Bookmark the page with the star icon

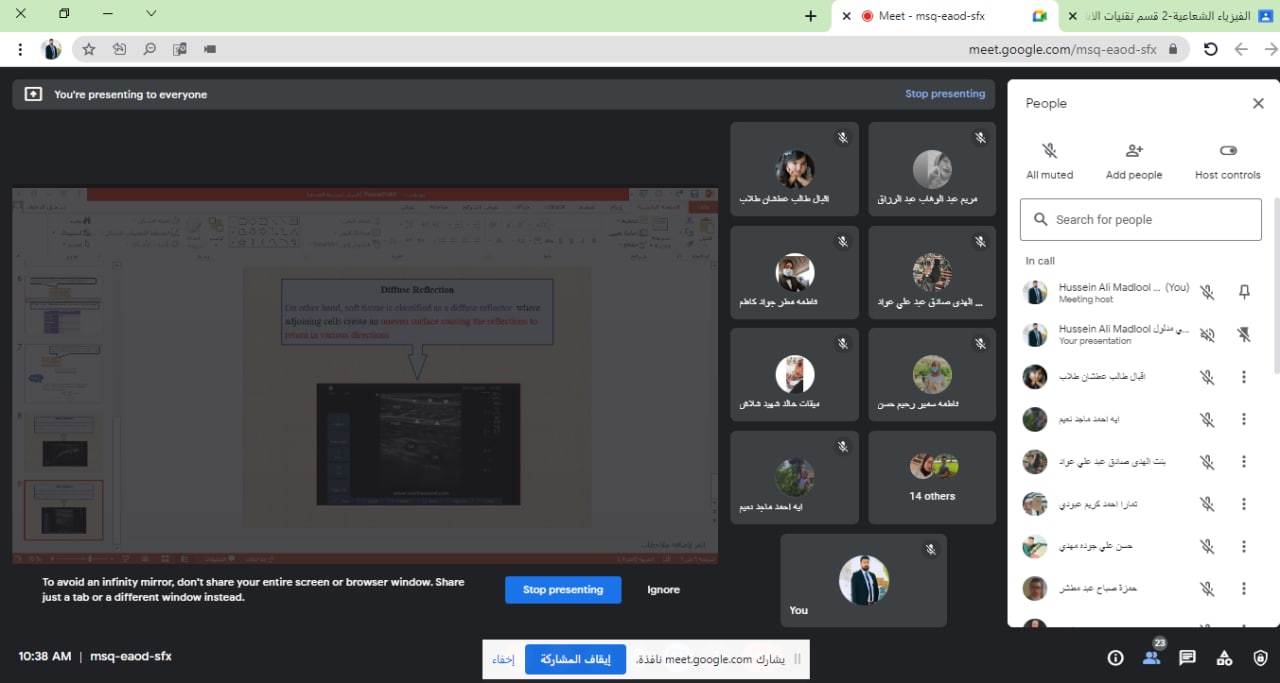(x=88, y=48)
